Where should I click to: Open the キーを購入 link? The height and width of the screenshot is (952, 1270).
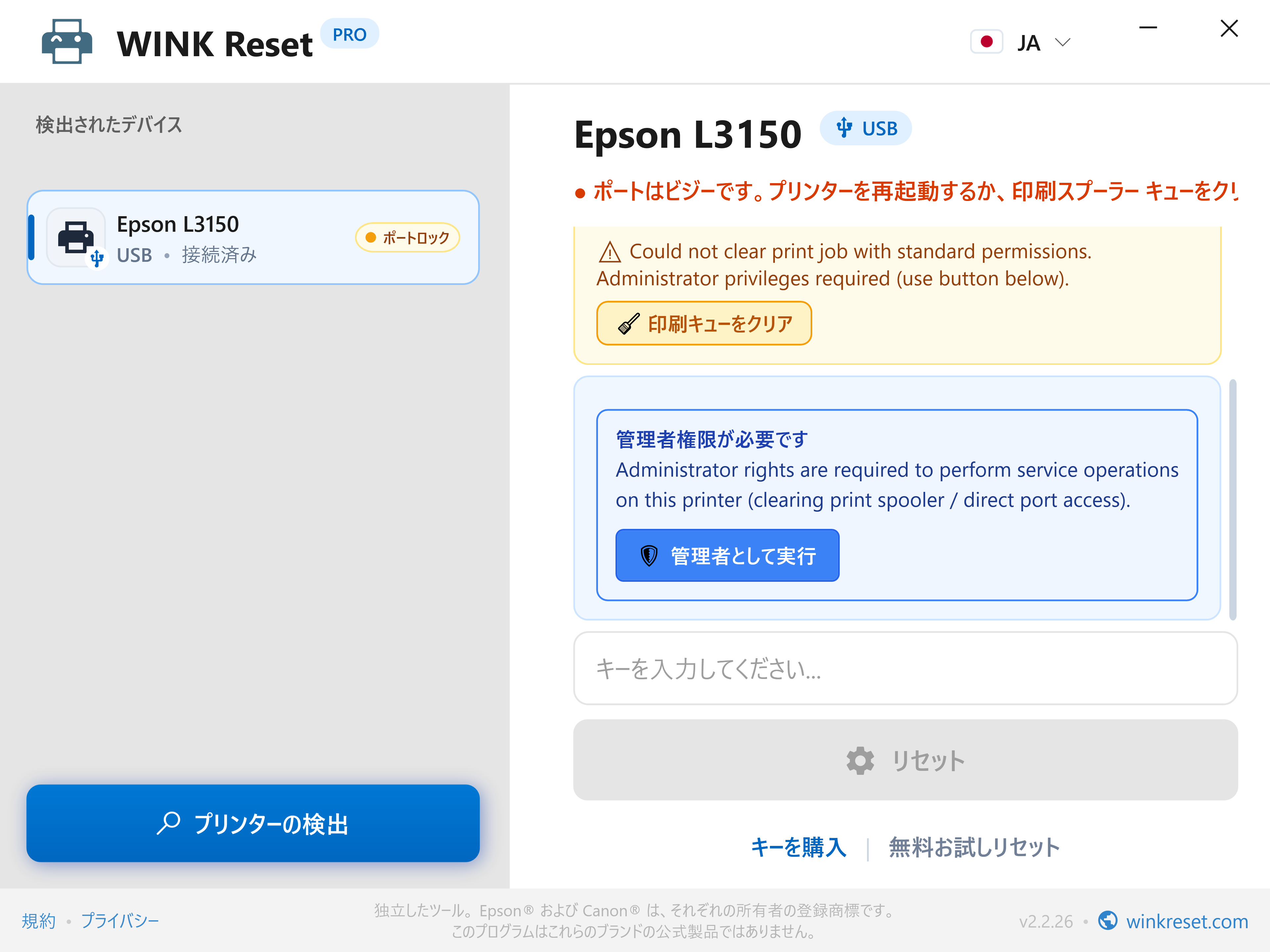(x=799, y=848)
